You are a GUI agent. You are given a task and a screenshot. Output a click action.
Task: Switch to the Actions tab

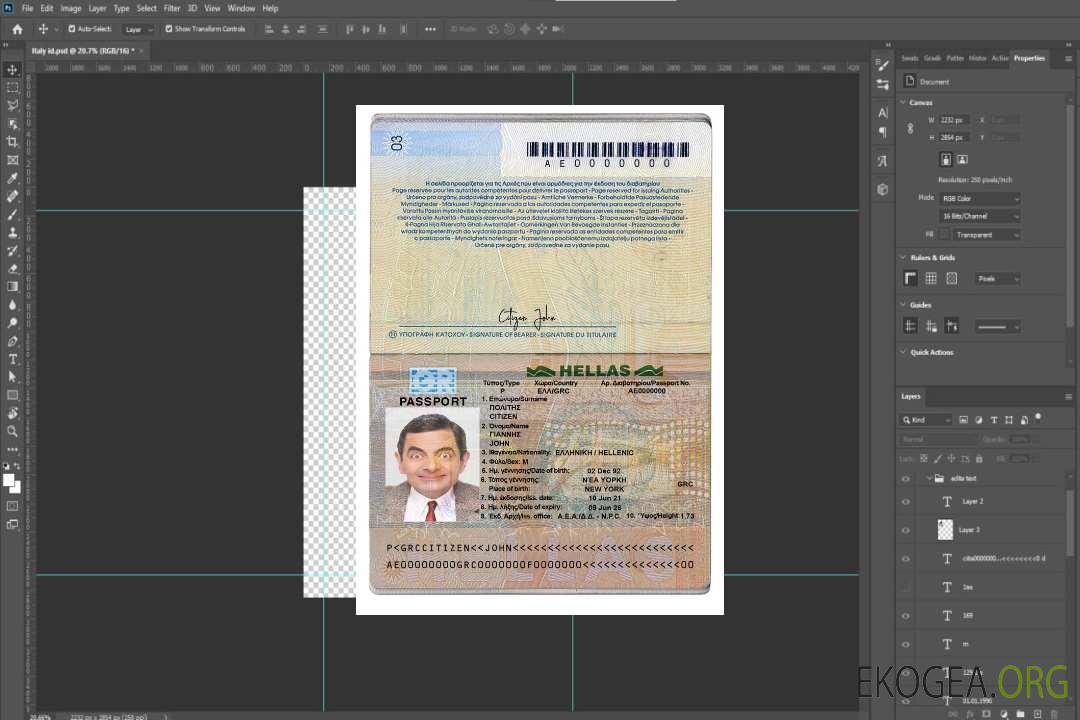(x=1000, y=59)
